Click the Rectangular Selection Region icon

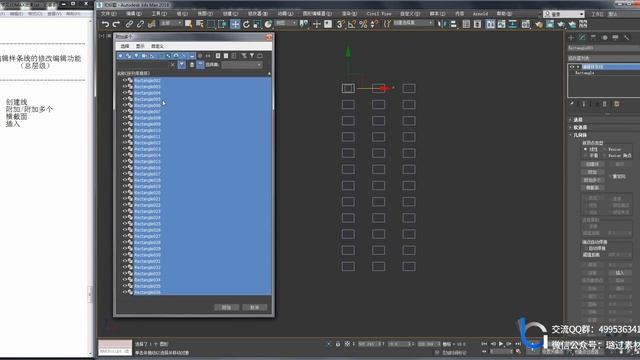click(x=211, y=24)
